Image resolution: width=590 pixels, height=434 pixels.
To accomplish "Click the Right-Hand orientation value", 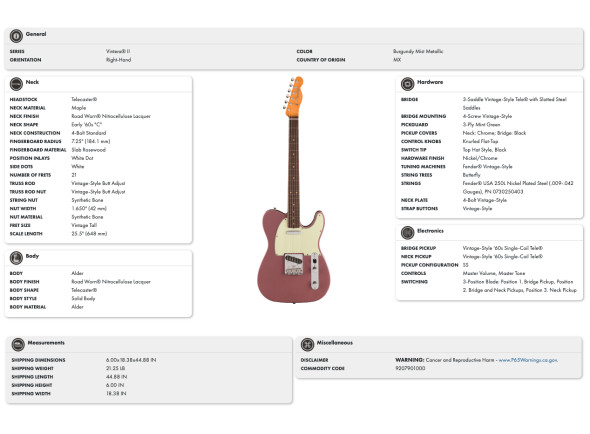I will point(119,59).
